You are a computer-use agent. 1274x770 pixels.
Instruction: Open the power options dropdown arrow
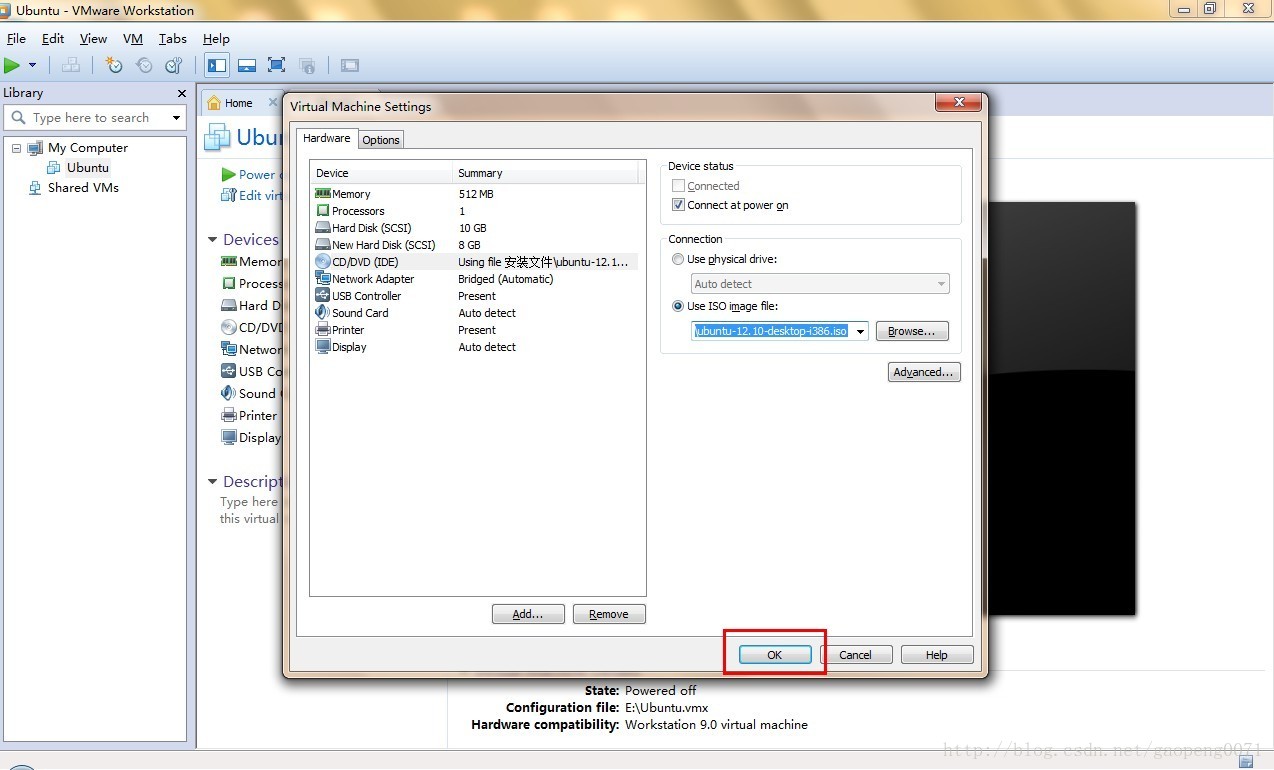point(33,66)
